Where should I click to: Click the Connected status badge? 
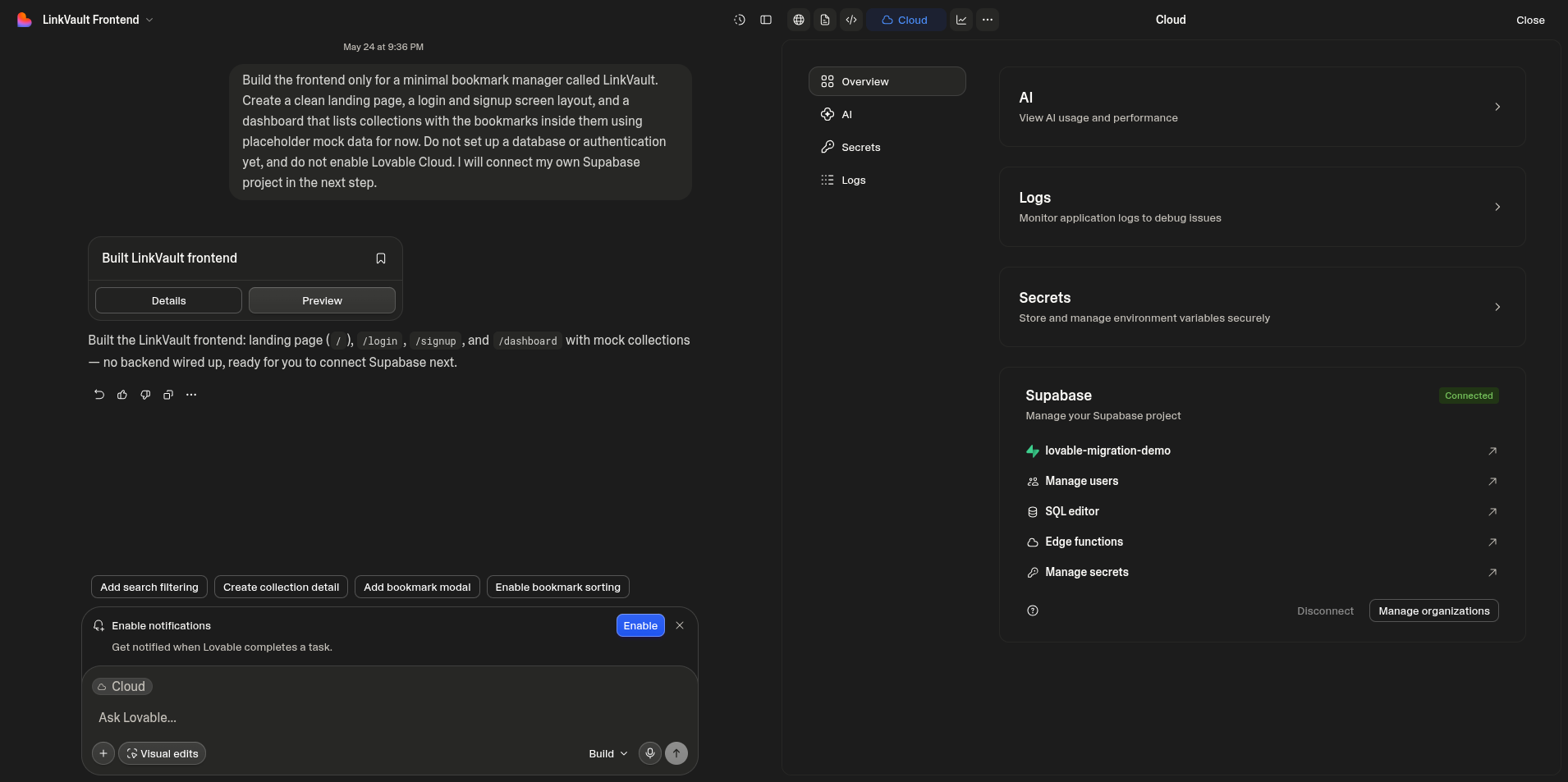[x=1469, y=396]
